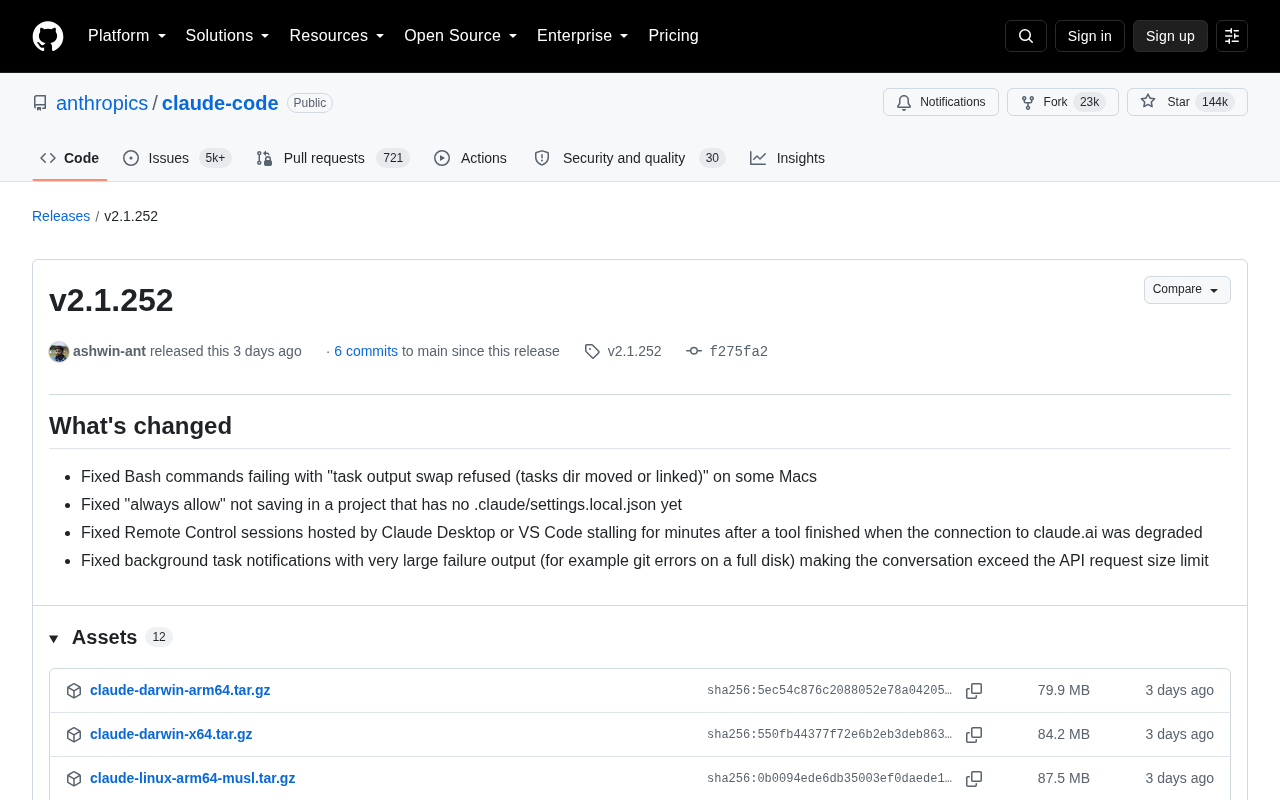The height and width of the screenshot is (800, 1280).
Task: Click the star count 144k
Action: [1215, 102]
